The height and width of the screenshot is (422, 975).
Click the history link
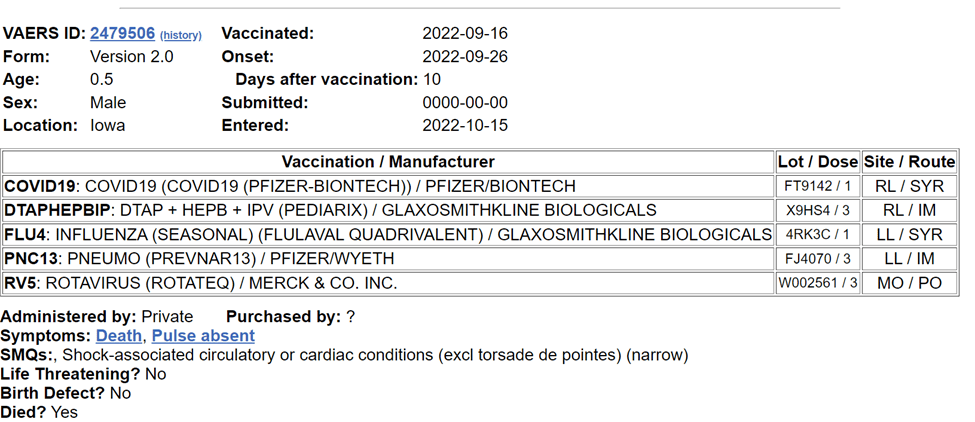point(181,35)
